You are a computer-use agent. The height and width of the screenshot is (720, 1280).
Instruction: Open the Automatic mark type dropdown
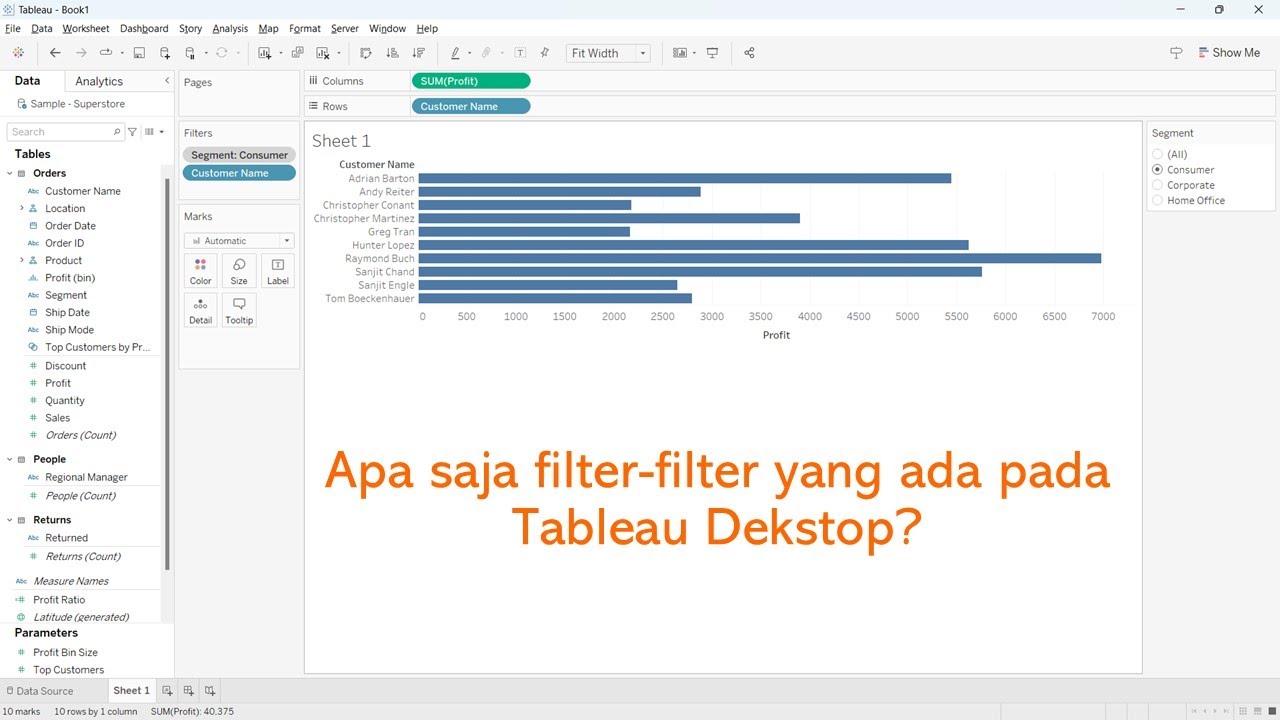pyautogui.click(x=239, y=241)
